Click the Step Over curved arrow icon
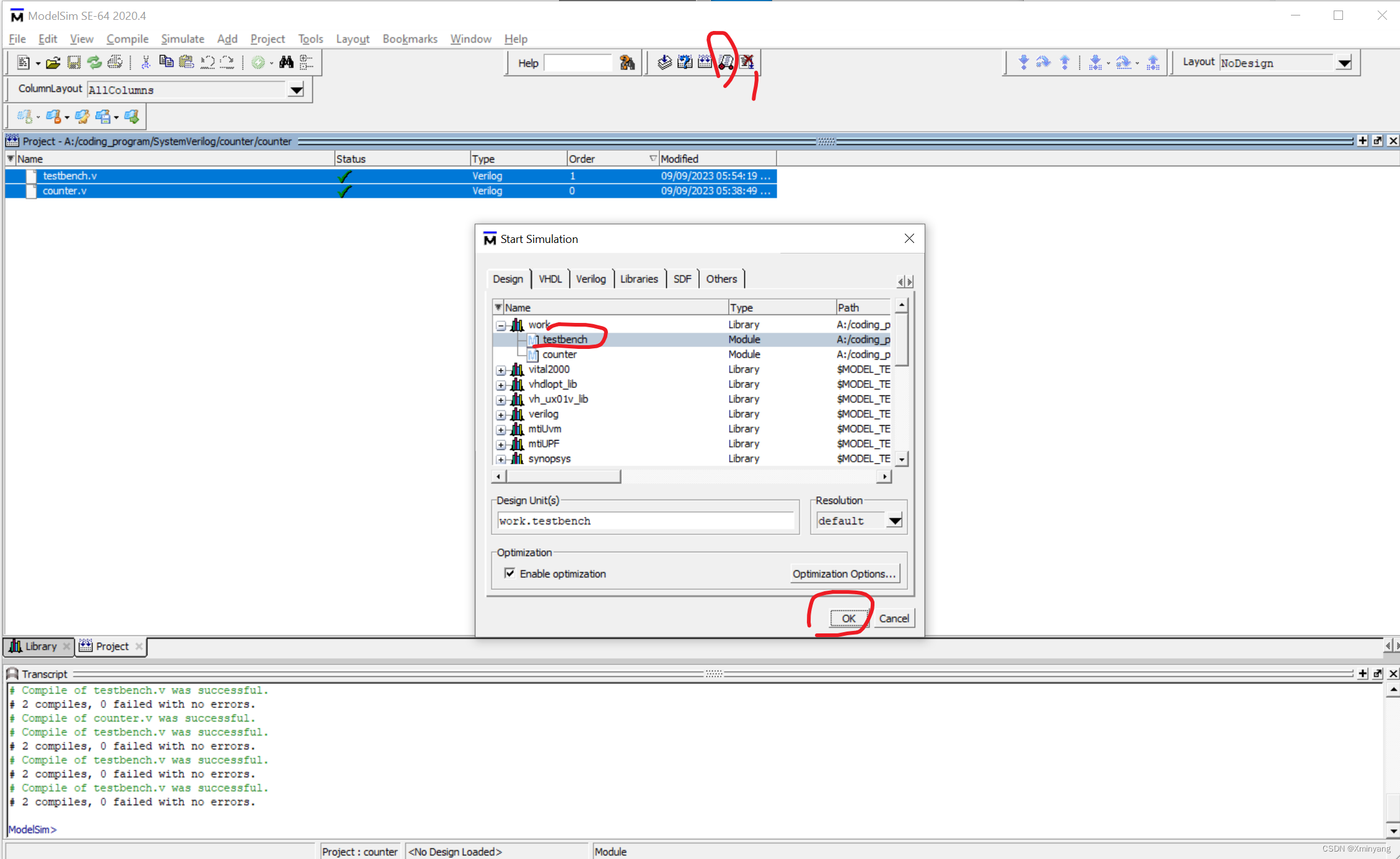Image resolution: width=1400 pixels, height=859 pixels. click(x=1044, y=63)
